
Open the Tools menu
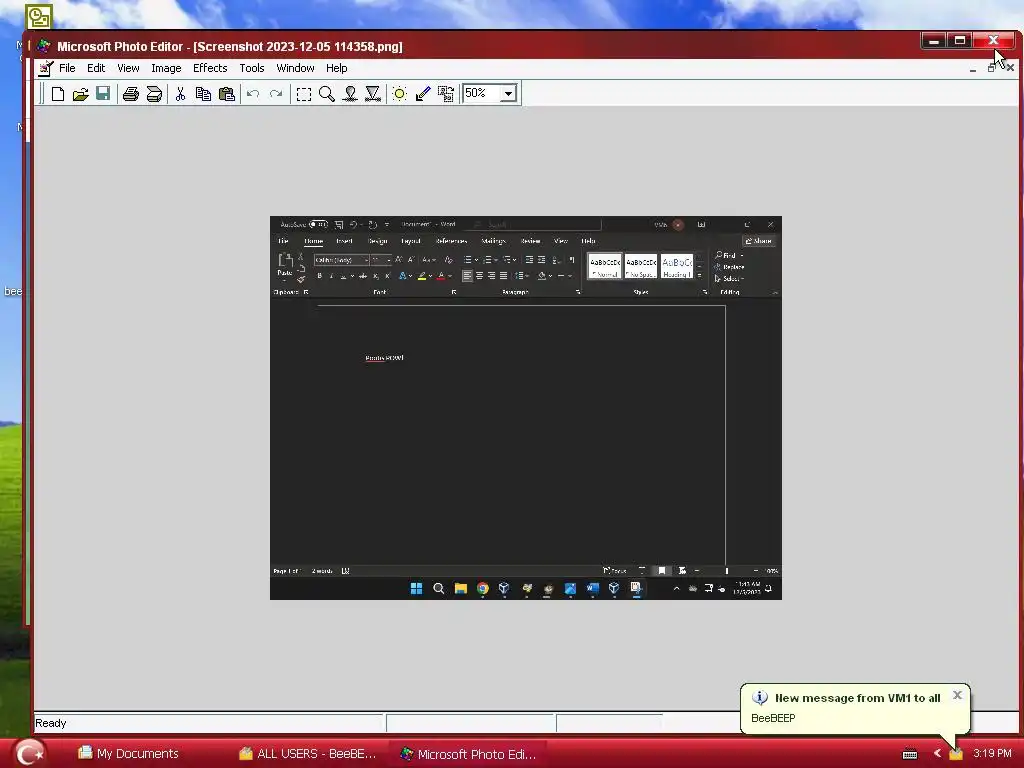click(x=251, y=68)
